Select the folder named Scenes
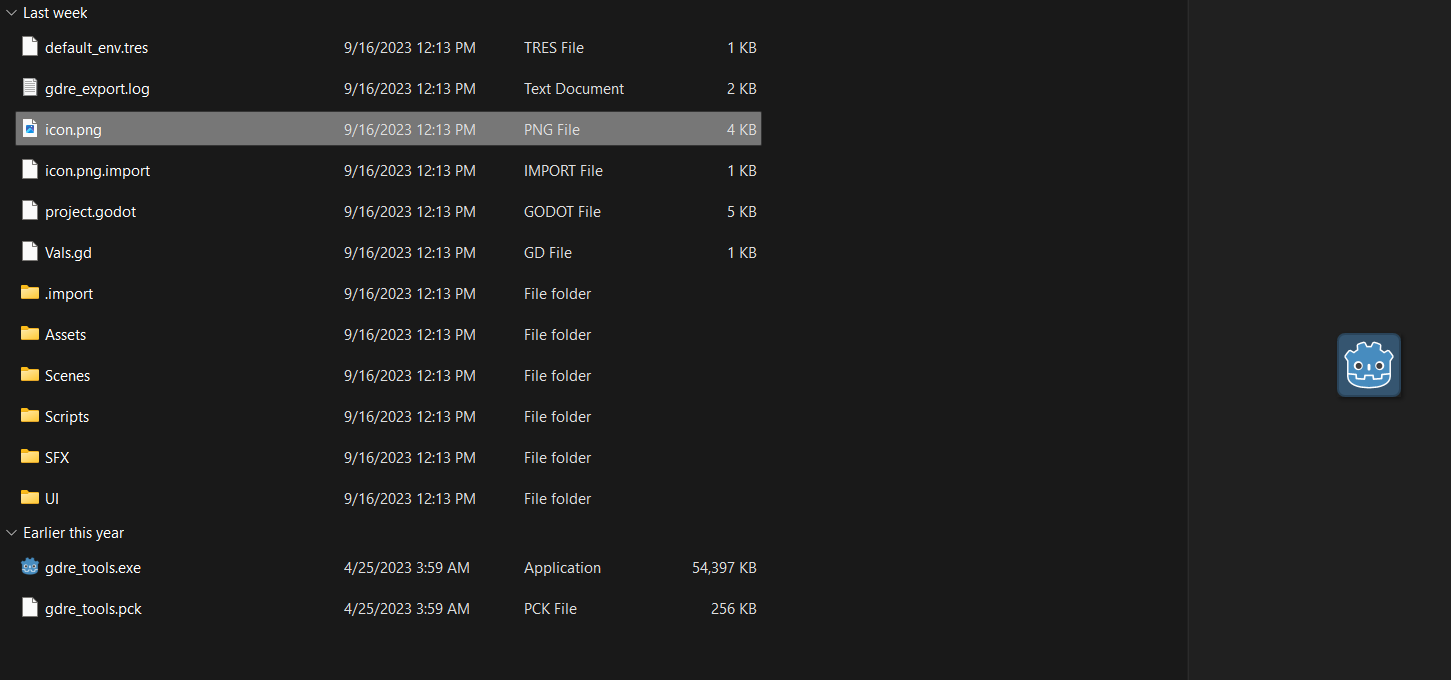This screenshot has width=1451, height=680. pyautogui.click(x=68, y=376)
